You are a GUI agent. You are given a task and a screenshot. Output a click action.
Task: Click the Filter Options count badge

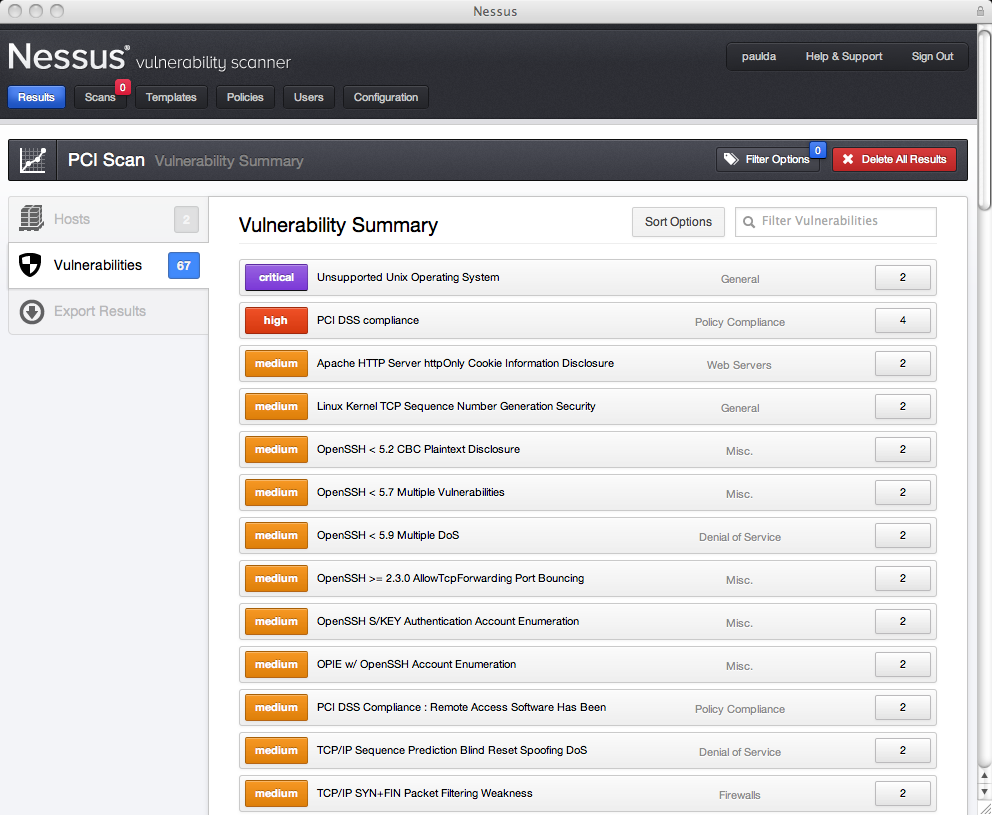point(817,150)
